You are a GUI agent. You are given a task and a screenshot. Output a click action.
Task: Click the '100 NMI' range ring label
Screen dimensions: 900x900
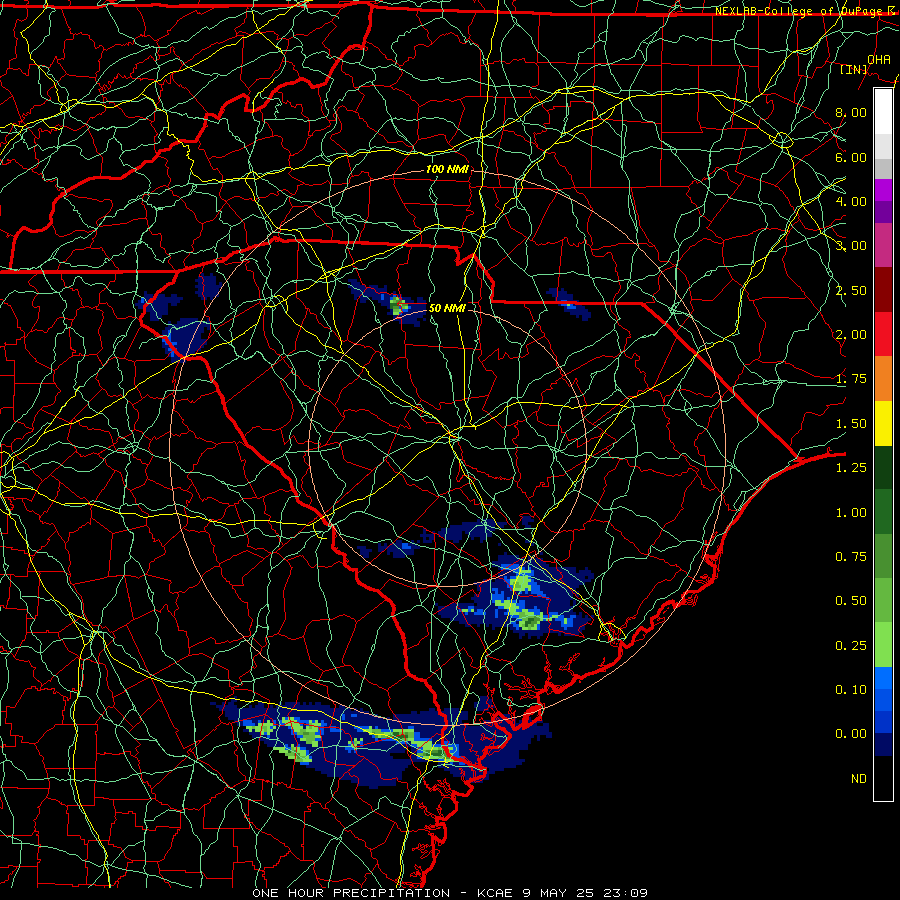447,169
